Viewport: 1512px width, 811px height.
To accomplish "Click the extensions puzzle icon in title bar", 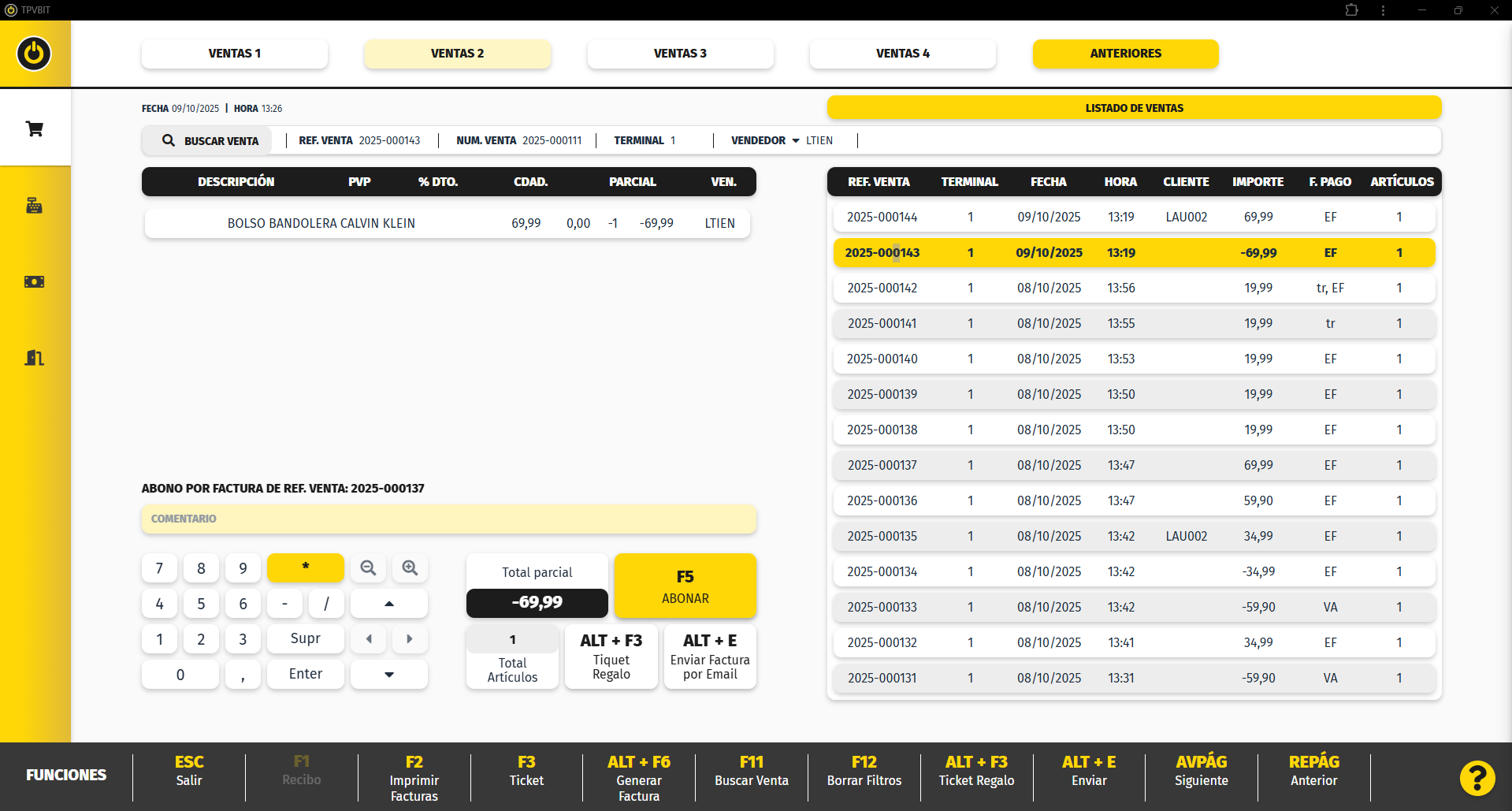I will pyautogui.click(x=1352, y=10).
